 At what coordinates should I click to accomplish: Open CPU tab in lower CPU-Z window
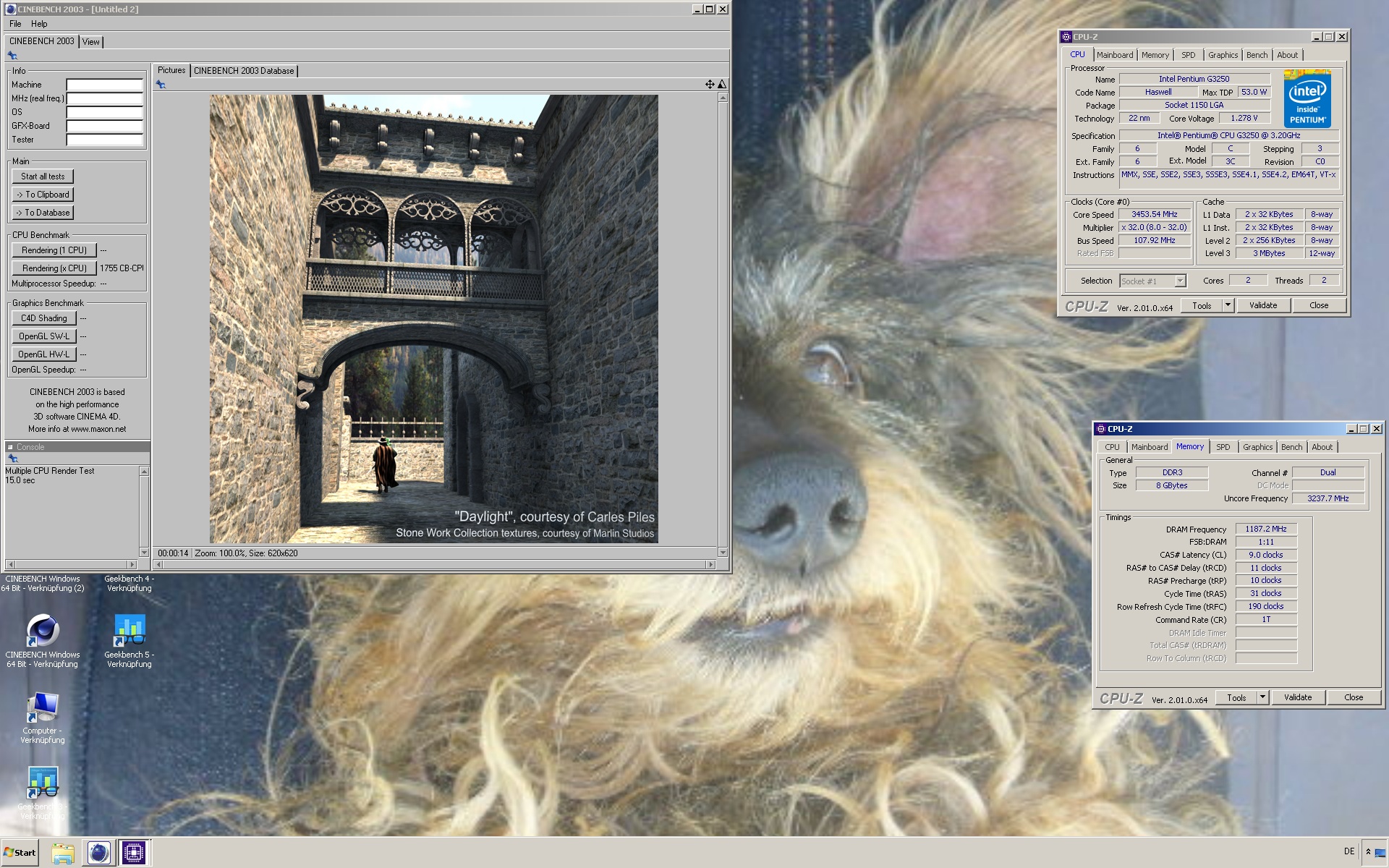pos(1112,447)
